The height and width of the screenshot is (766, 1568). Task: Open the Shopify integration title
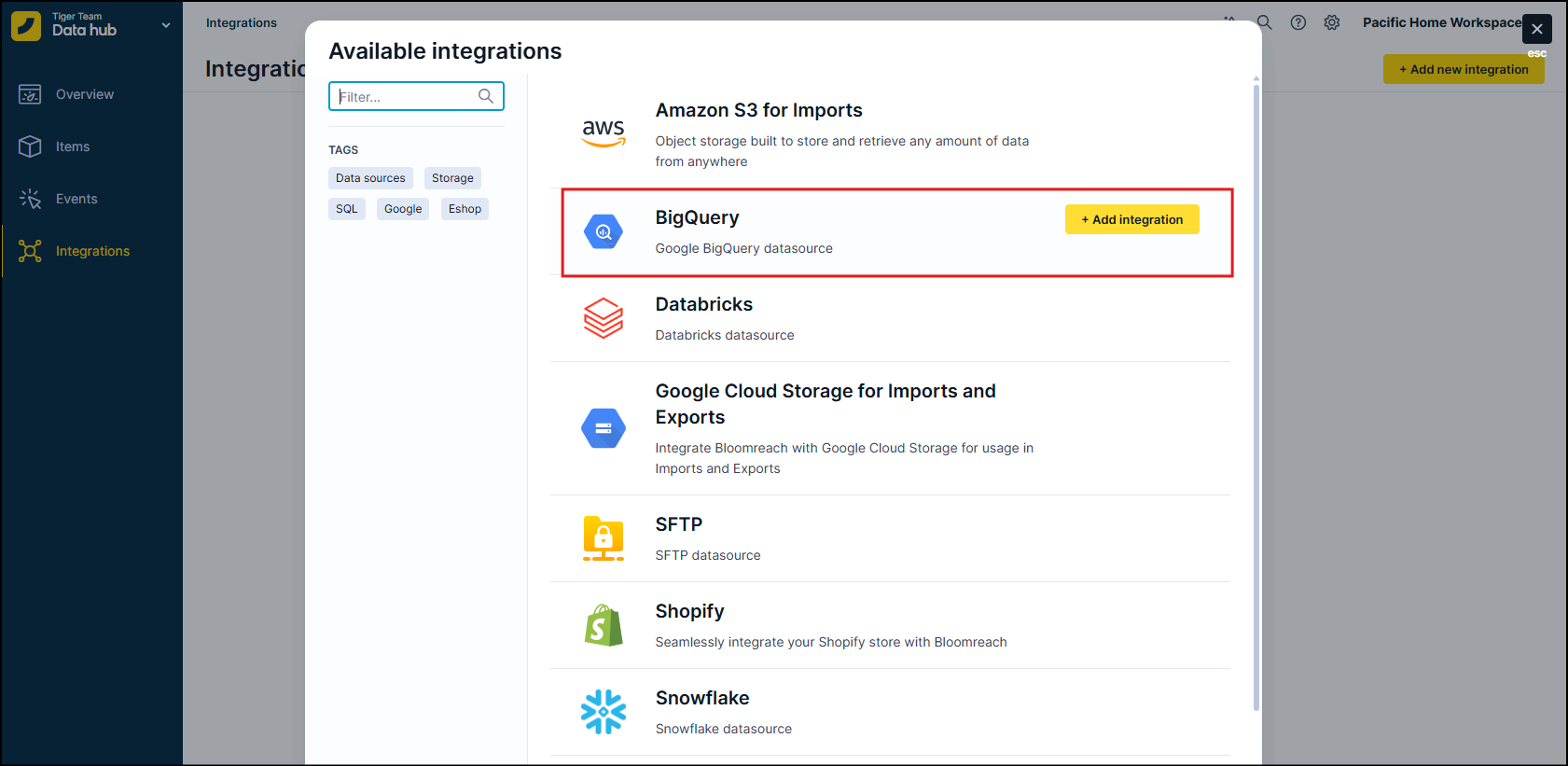689,611
